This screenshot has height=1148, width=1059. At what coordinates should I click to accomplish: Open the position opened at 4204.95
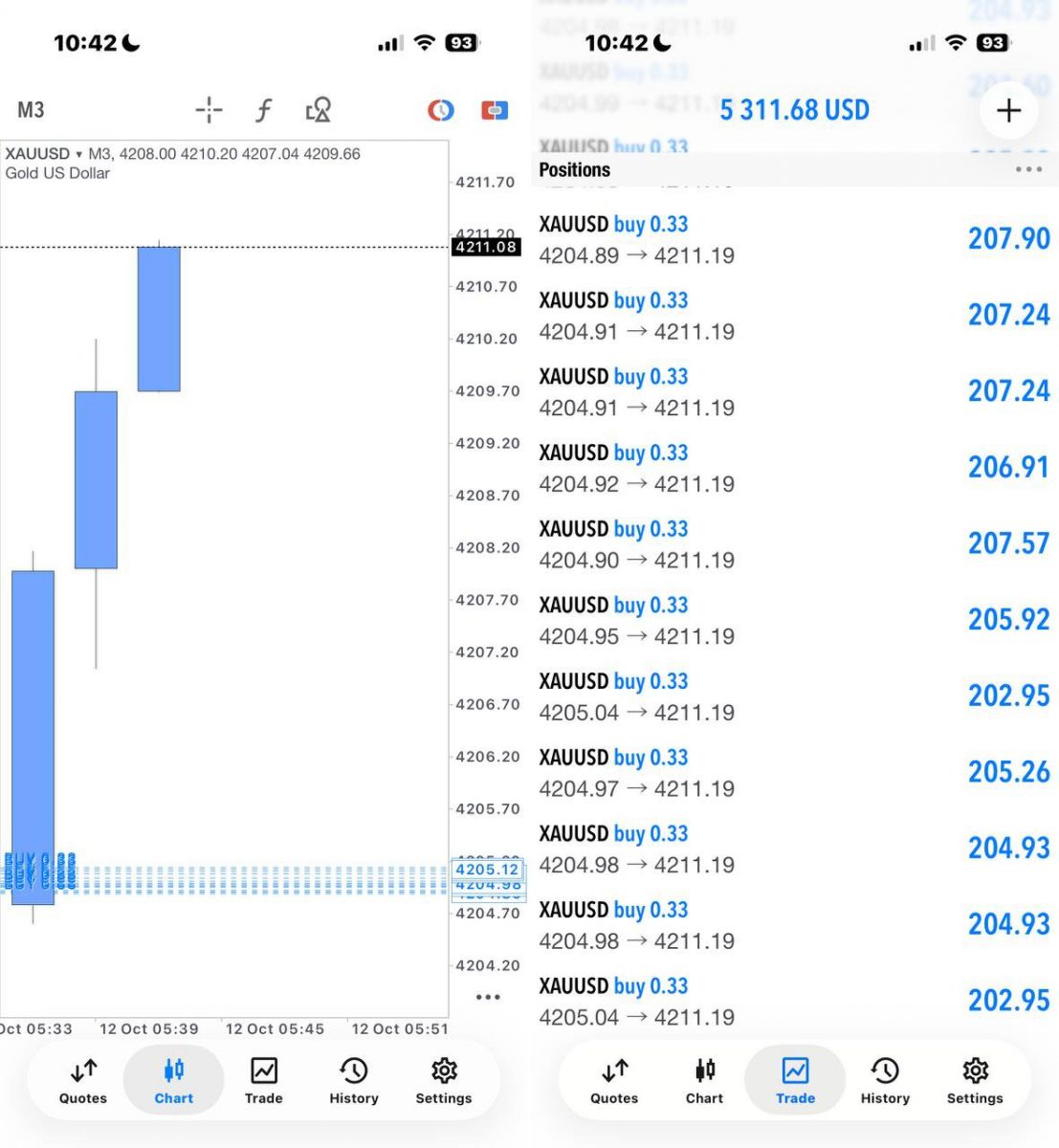tap(794, 620)
